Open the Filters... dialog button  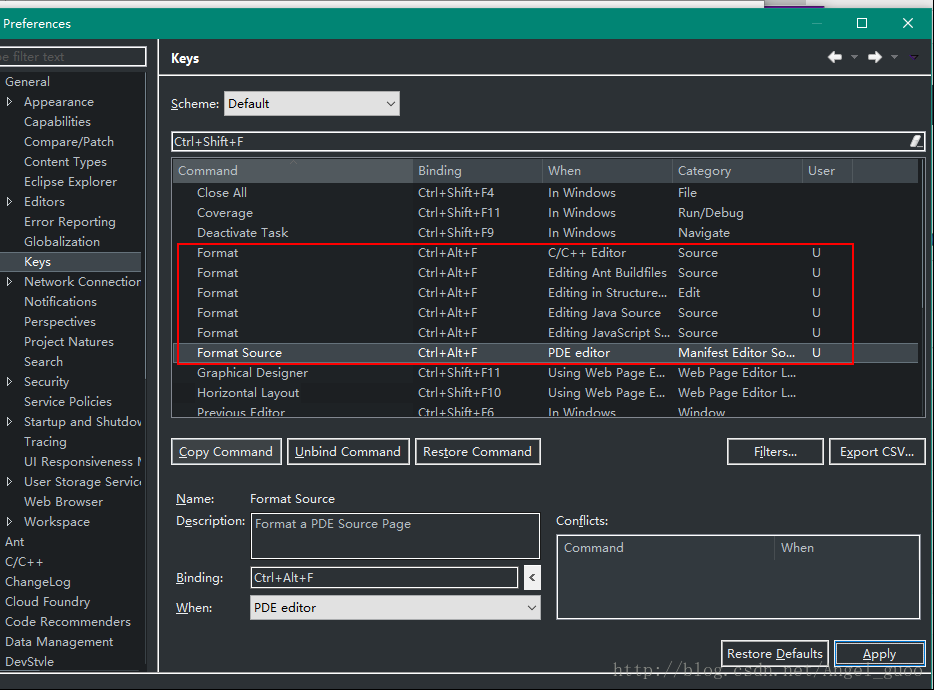pyautogui.click(x=775, y=452)
